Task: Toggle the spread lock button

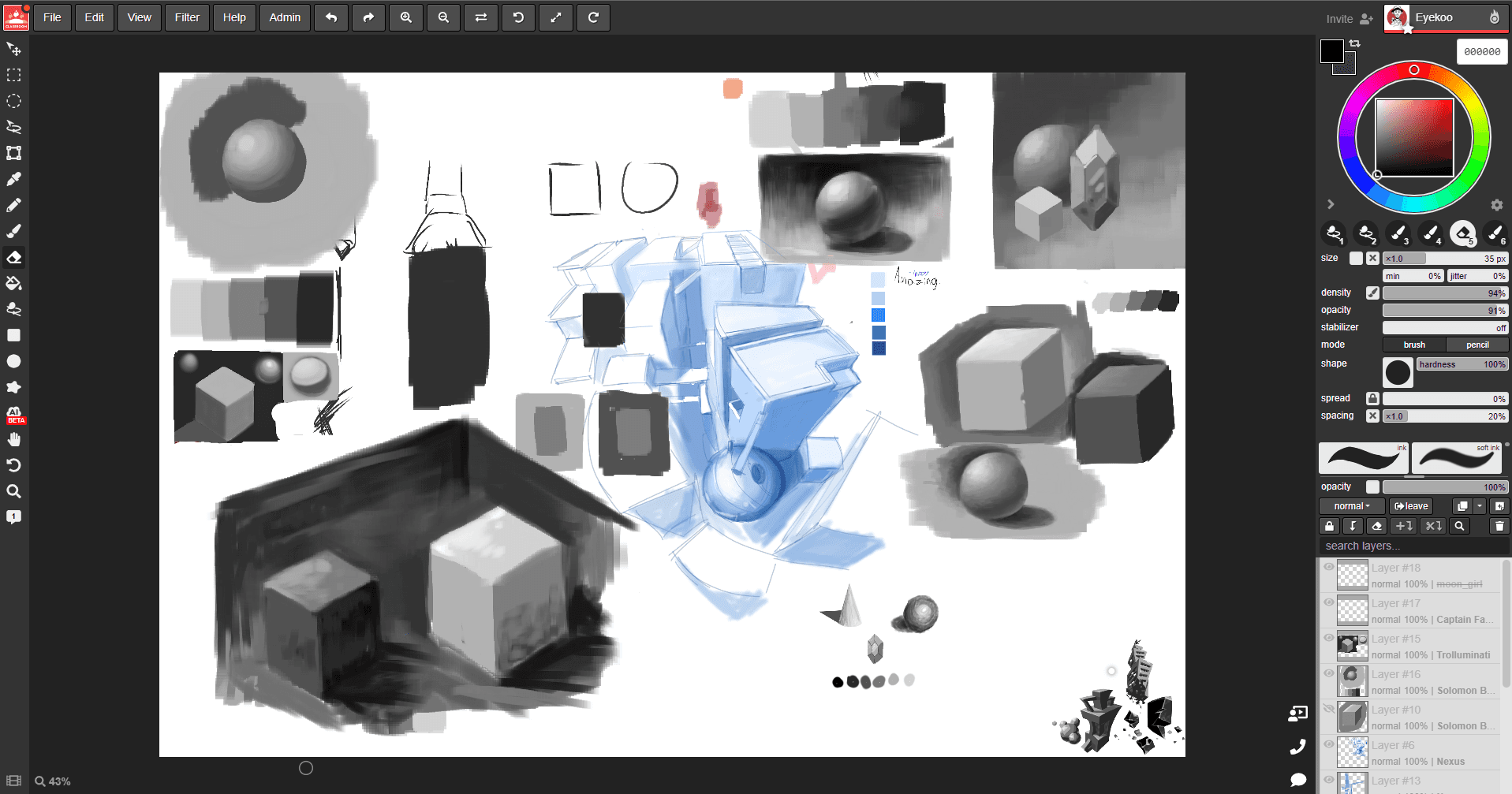Action: 1372,398
